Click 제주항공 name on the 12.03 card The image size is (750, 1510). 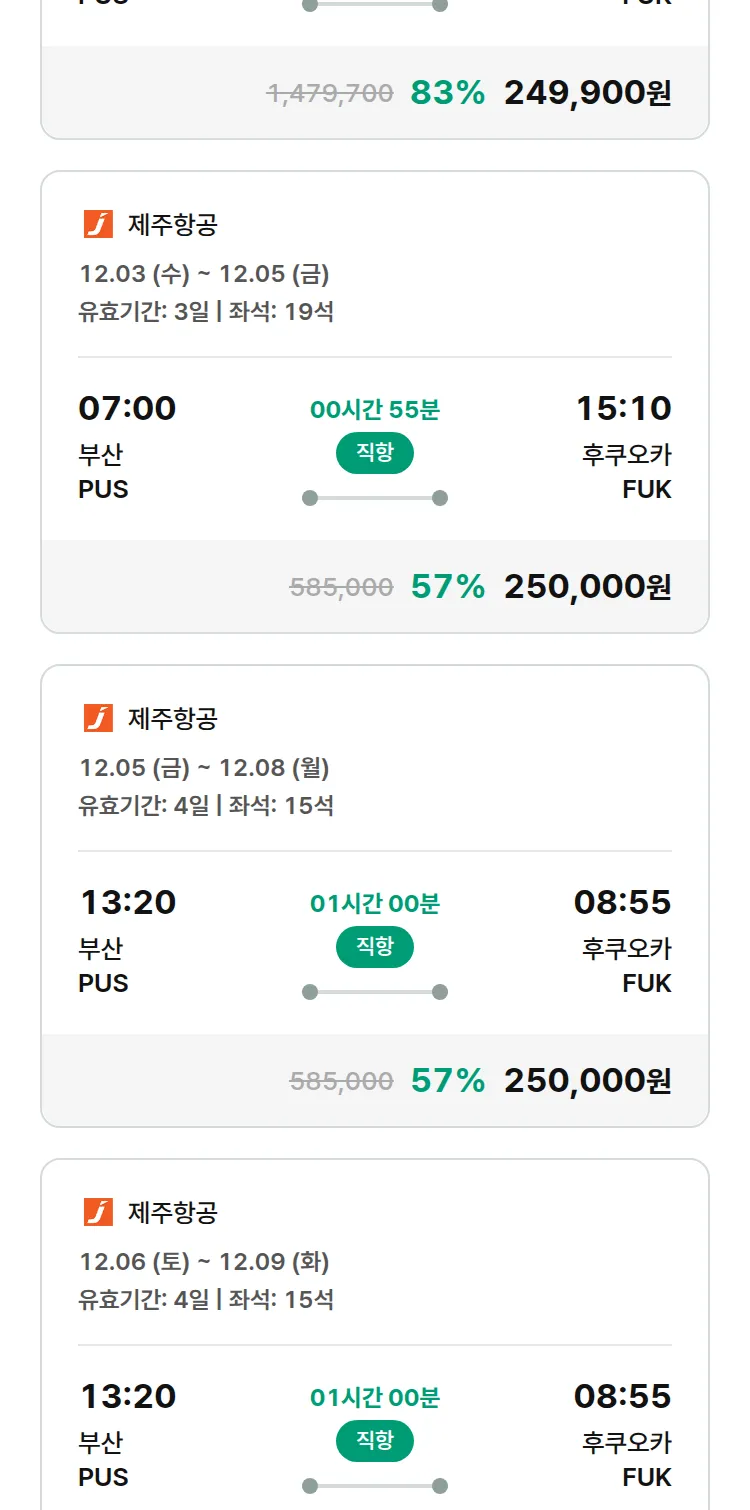[172, 225]
